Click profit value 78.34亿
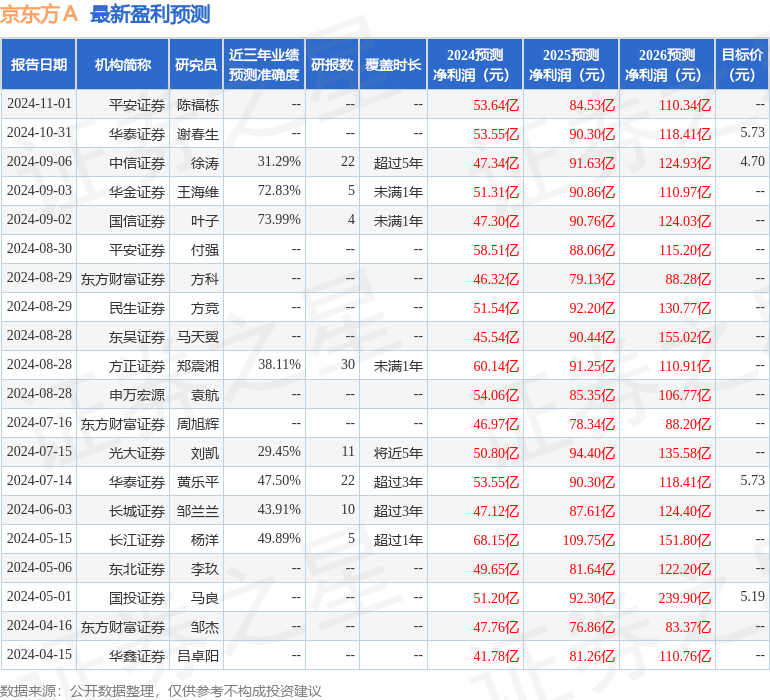Viewport: 770px width, 700px height. coord(592,424)
